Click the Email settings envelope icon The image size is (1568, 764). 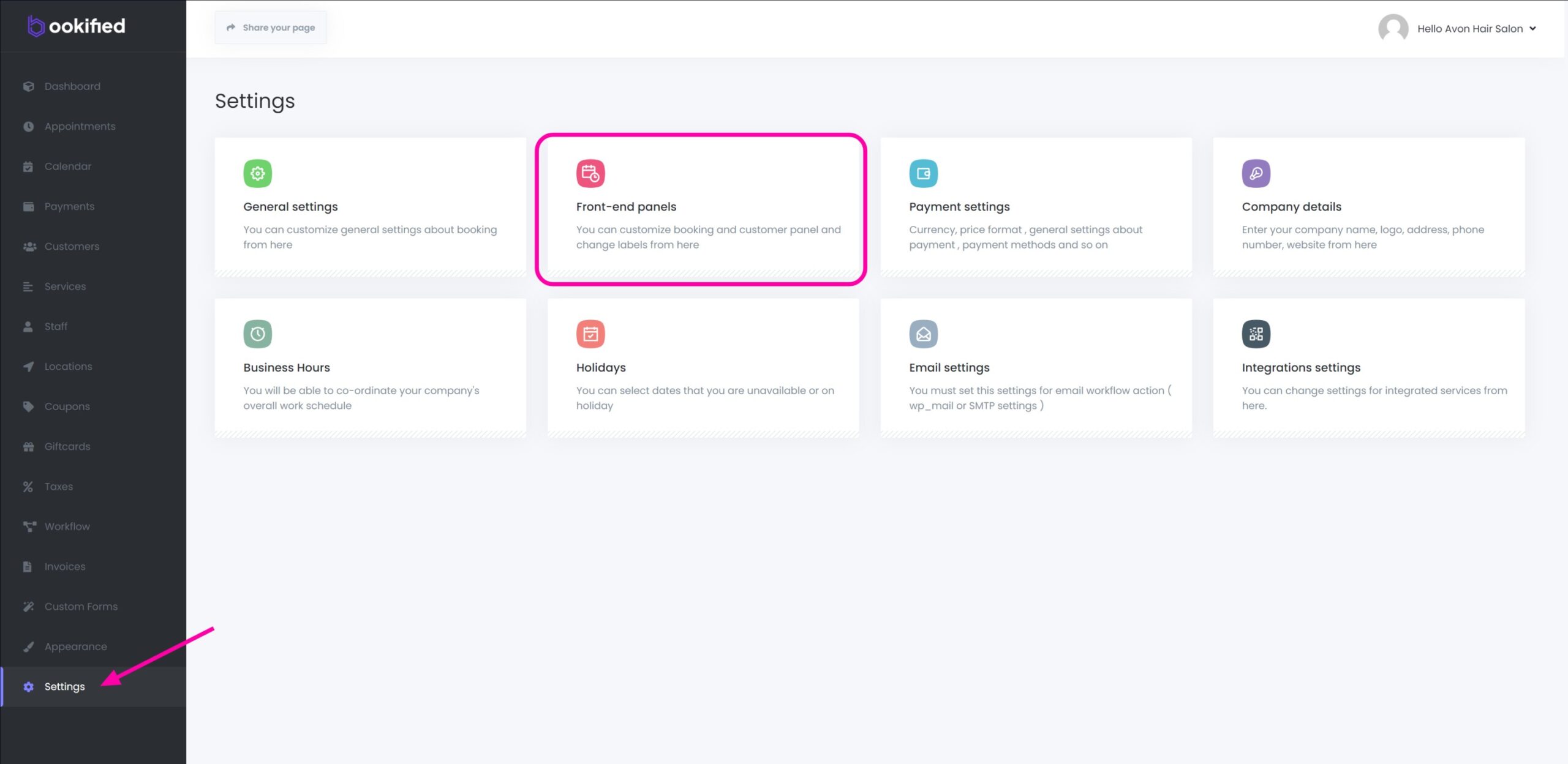pyautogui.click(x=923, y=334)
